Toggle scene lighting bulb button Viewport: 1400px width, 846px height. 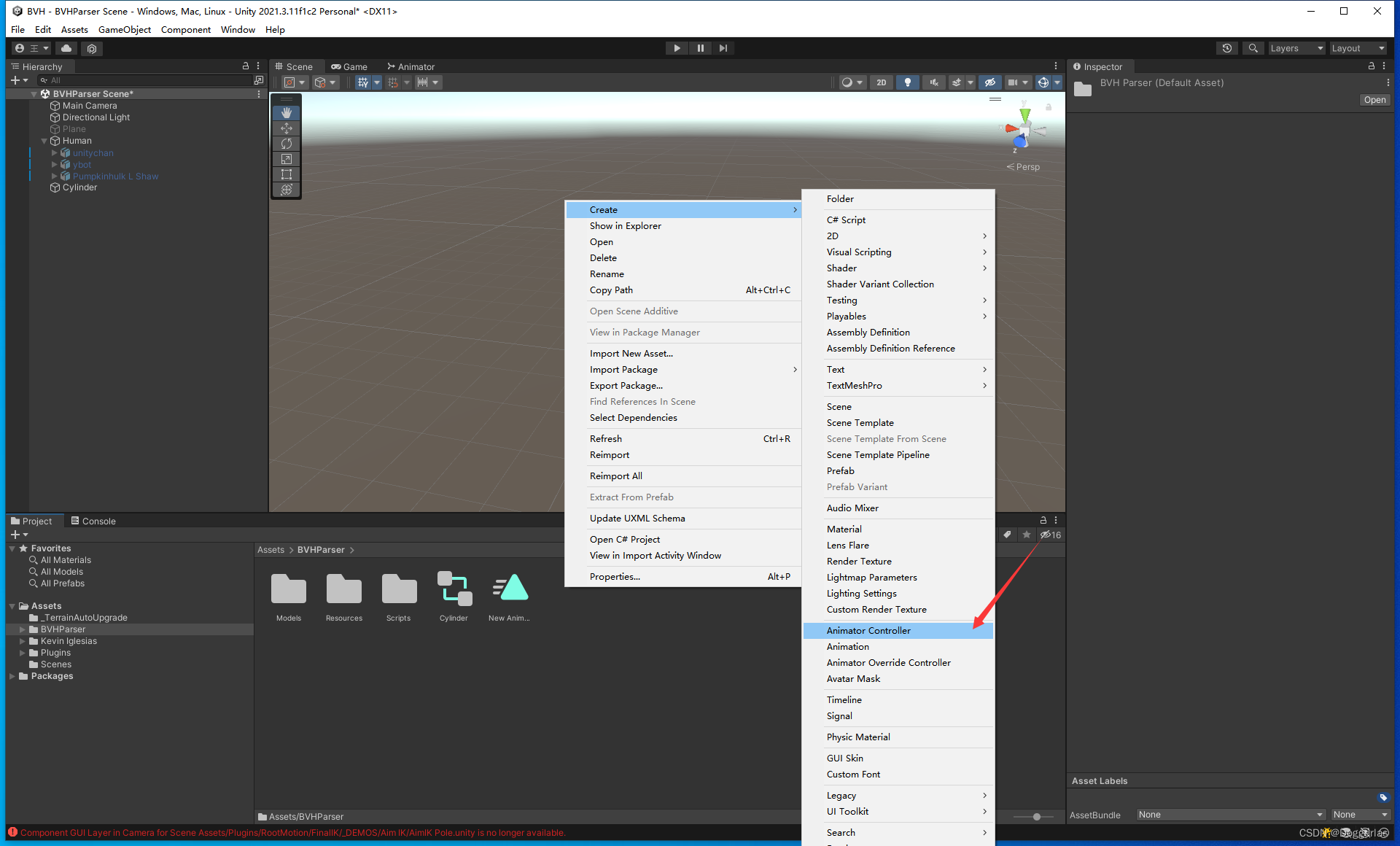coord(907,82)
